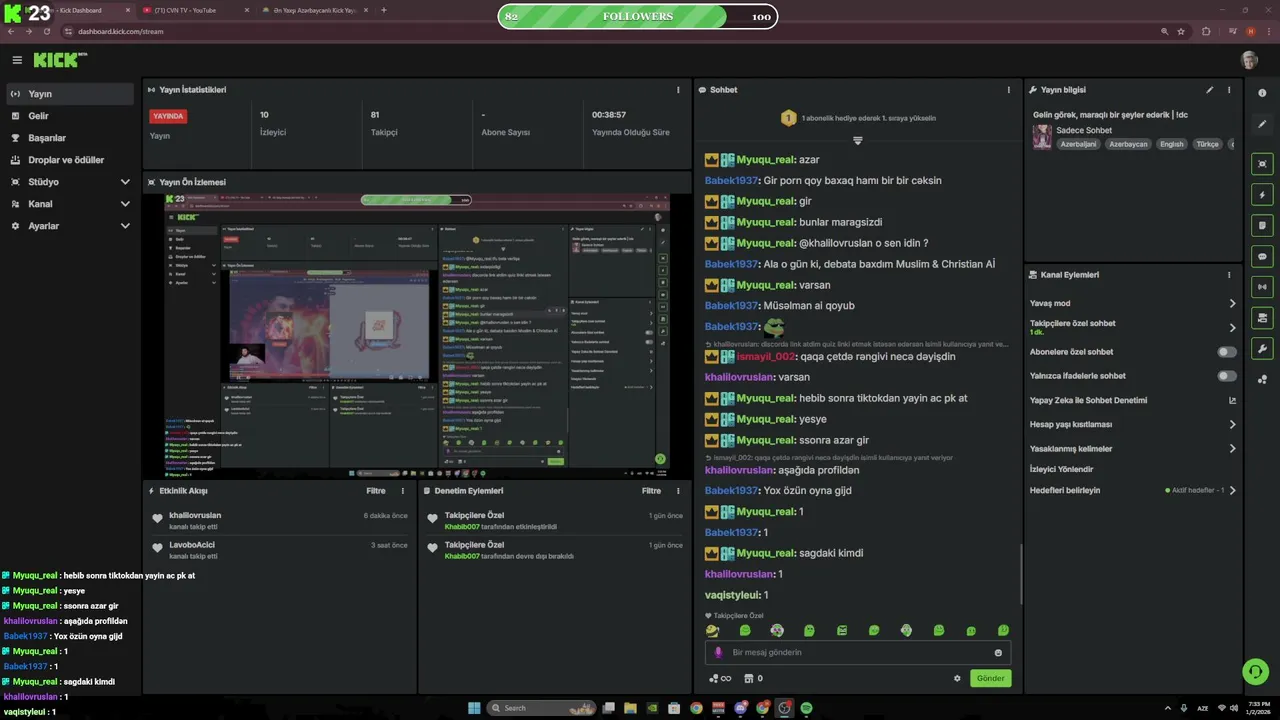The height and width of the screenshot is (720, 1280).
Task: Toggle Yalnızca ifadelerle sohbet switch
Action: 1227,376
